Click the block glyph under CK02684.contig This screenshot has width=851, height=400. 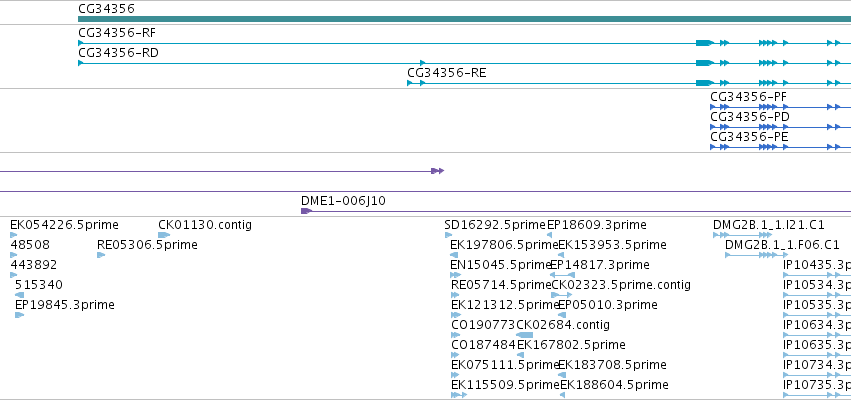pyautogui.click(x=524, y=335)
